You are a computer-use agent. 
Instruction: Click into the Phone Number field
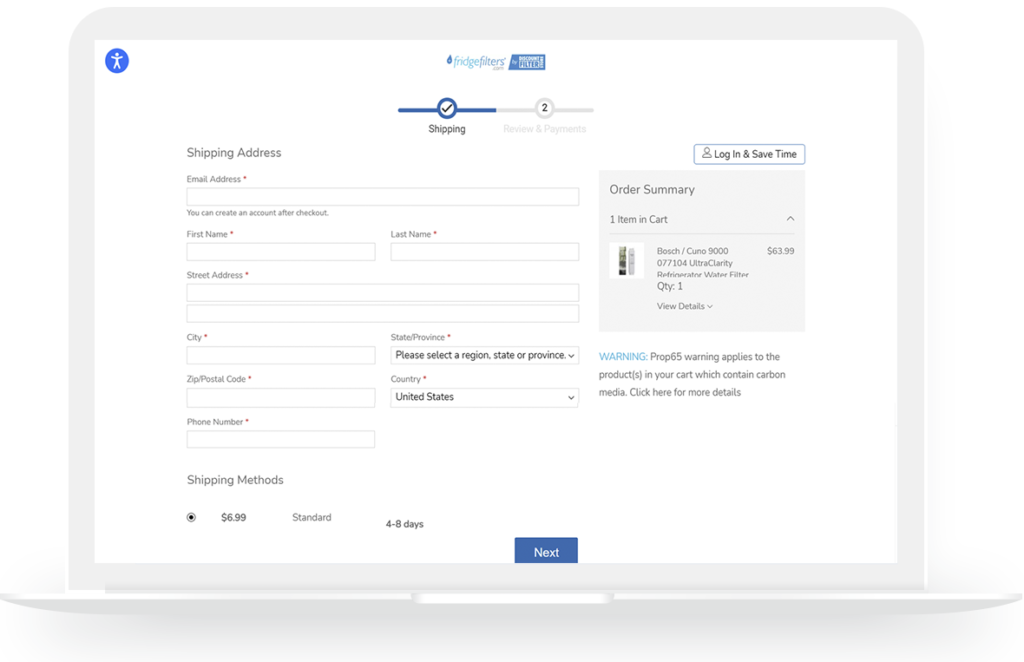[280, 439]
